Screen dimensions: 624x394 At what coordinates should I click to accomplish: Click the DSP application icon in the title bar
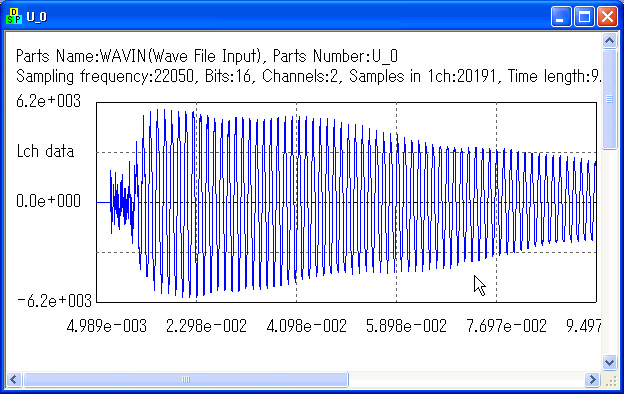[14, 16]
